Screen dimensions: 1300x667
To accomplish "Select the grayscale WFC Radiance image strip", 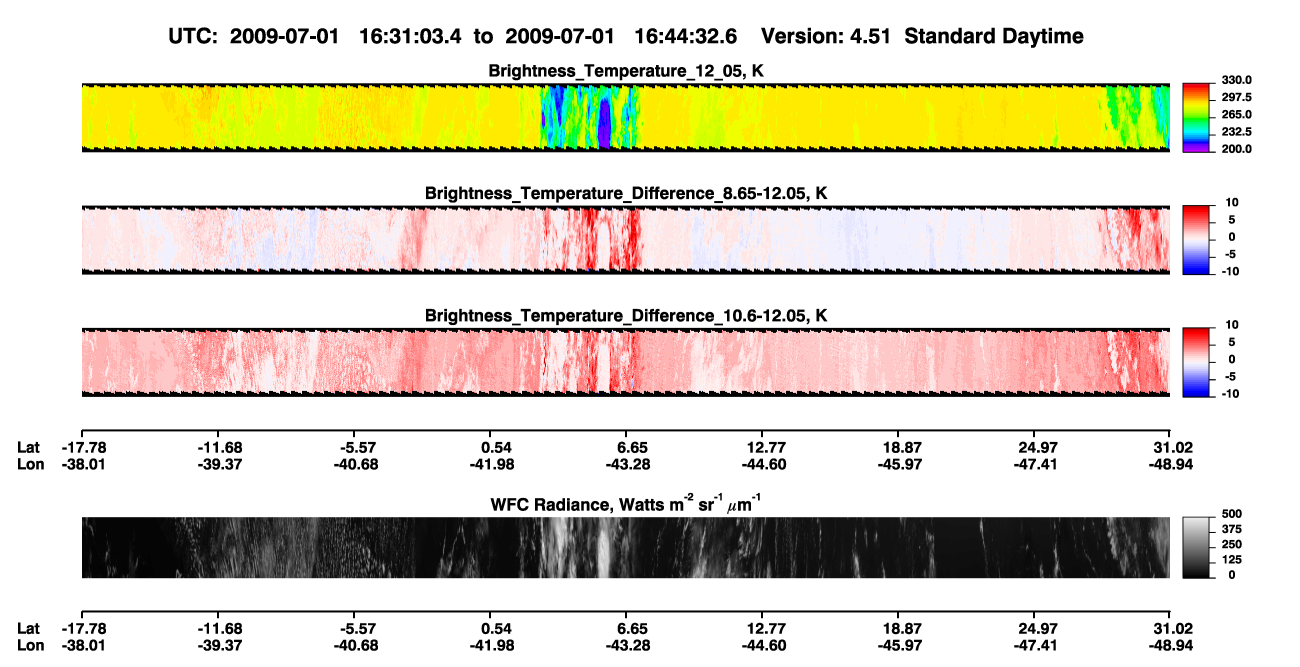I will tap(625, 547).
